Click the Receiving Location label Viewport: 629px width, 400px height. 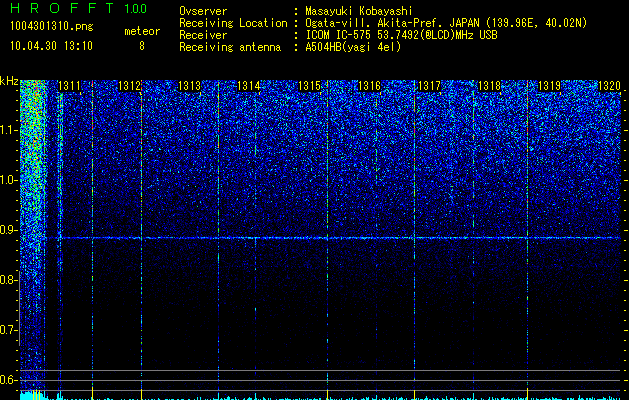point(233,23)
